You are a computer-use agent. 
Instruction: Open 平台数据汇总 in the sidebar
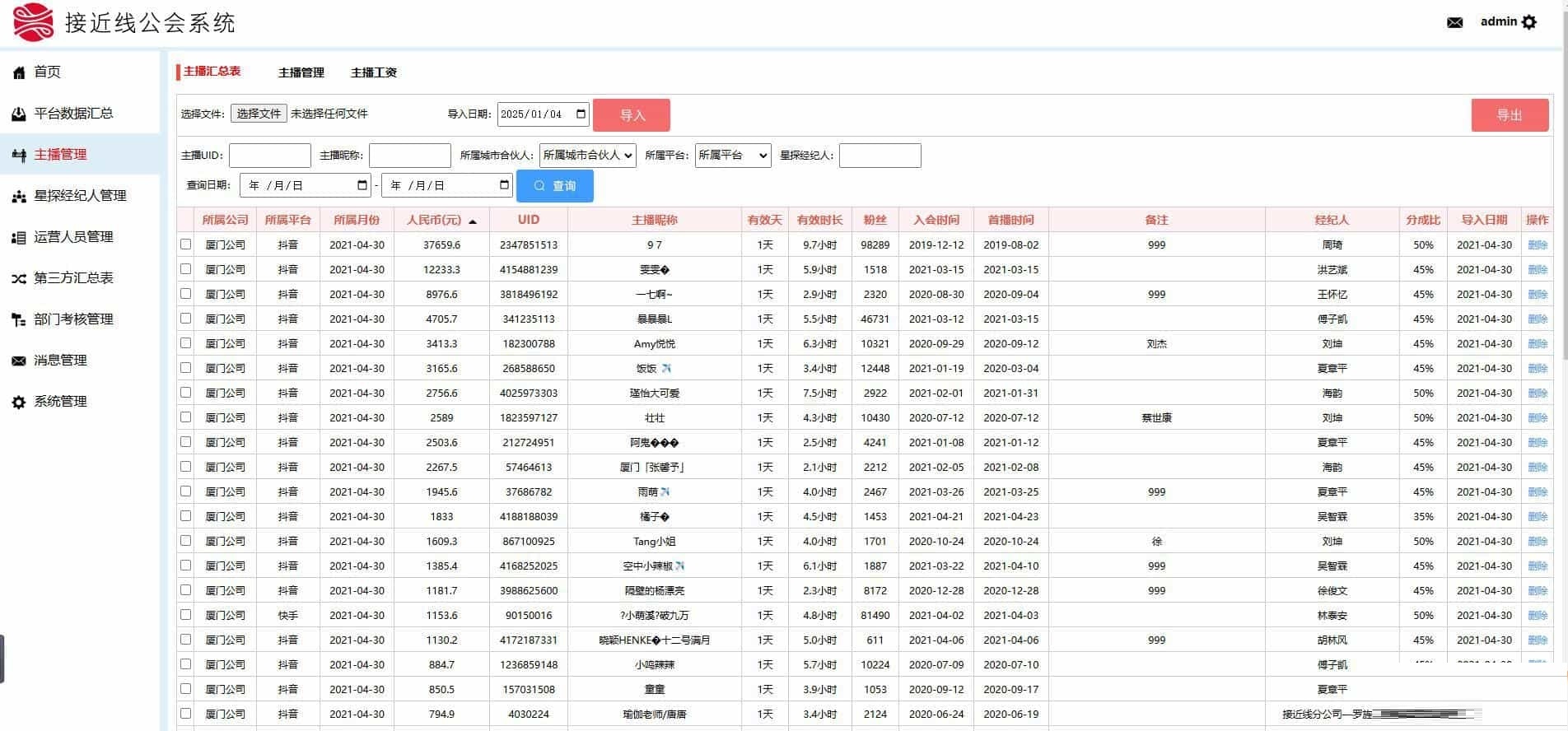[73, 114]
